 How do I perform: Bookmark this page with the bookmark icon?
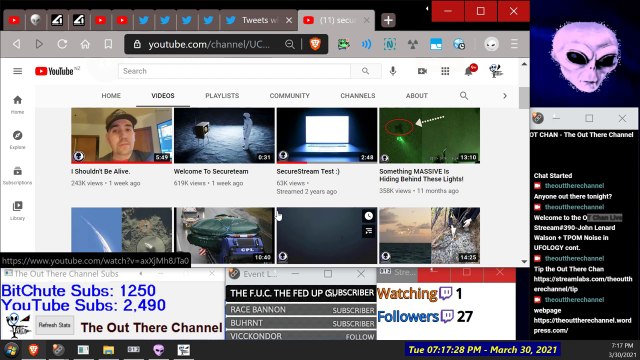[108, 44]
